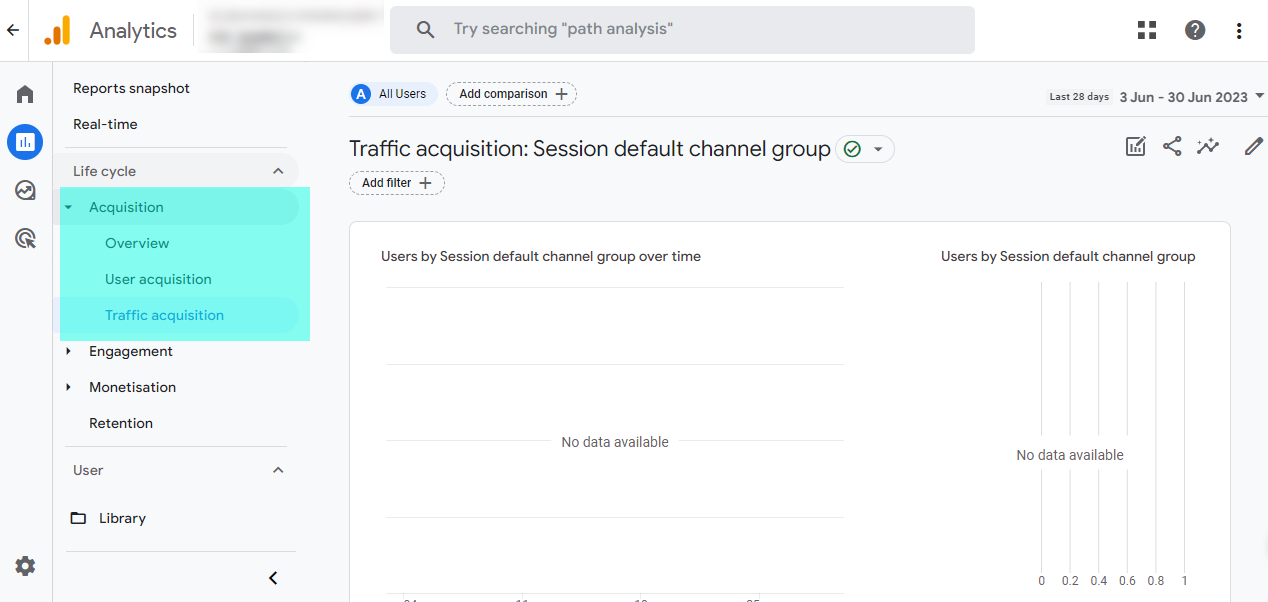Click the Google Analytics logo
Screen dimensions: 1268x602
pos(57,30)
